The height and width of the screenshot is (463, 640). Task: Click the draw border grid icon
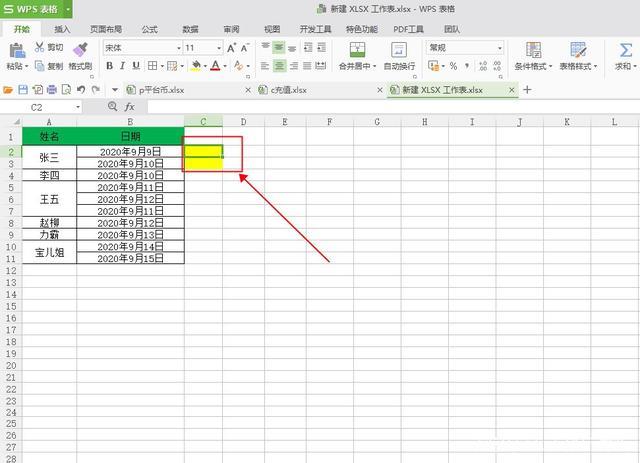[172, 66]
